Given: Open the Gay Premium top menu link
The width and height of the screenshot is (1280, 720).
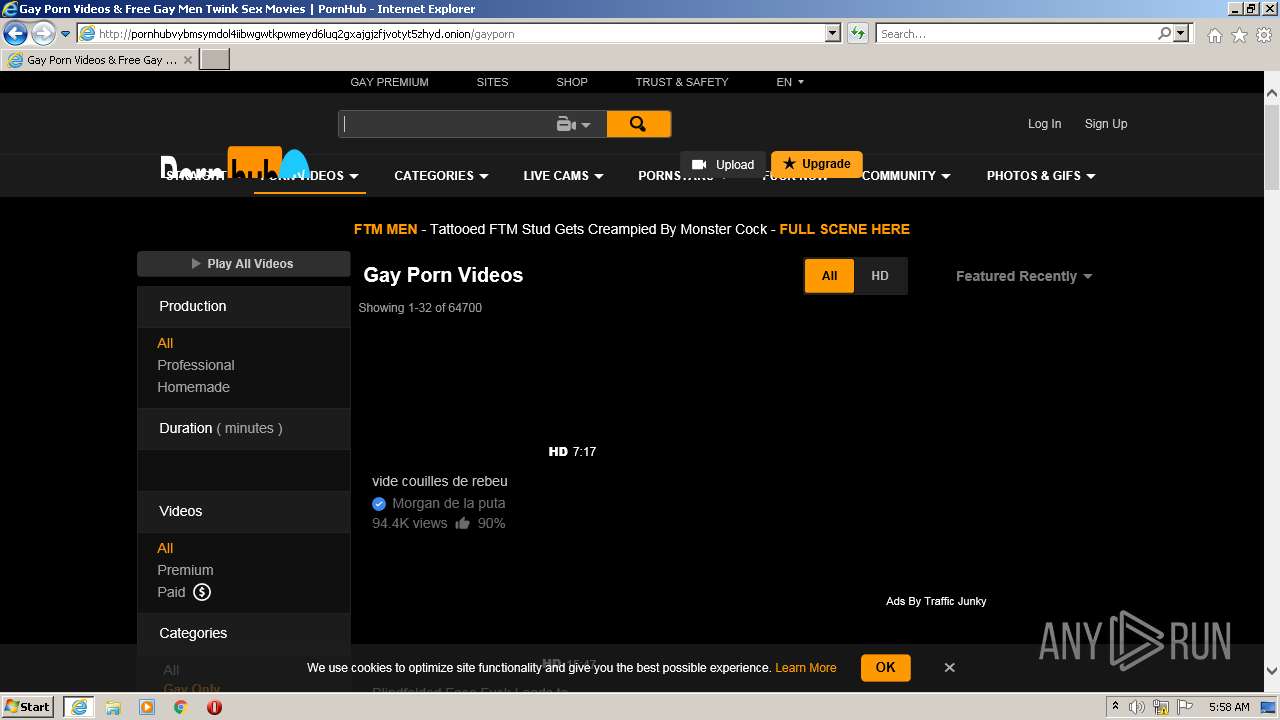Looking at the screenshot, I should 389,82.
